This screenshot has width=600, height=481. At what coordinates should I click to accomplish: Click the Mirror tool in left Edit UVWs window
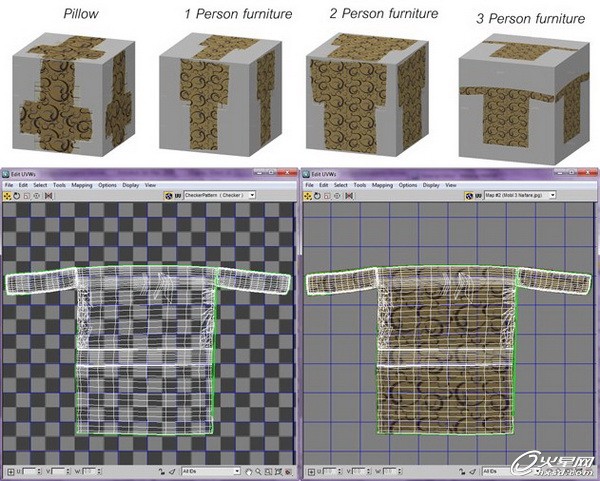(x=49, y=196)
